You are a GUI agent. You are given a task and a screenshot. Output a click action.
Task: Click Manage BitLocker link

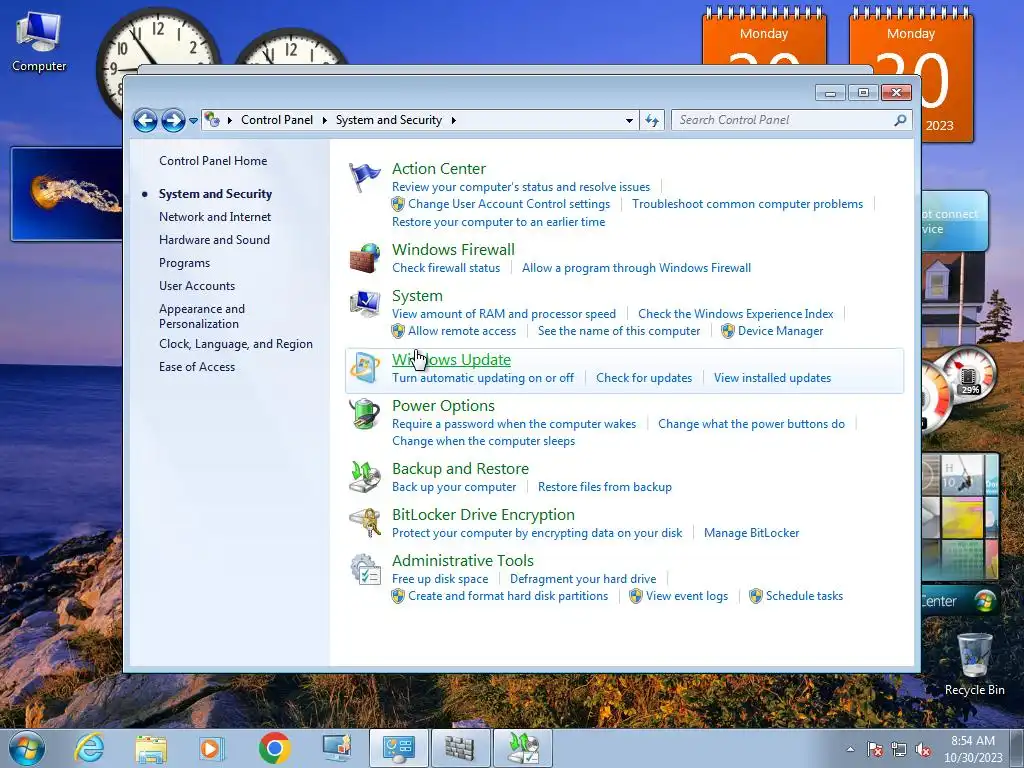coord(751,533)
